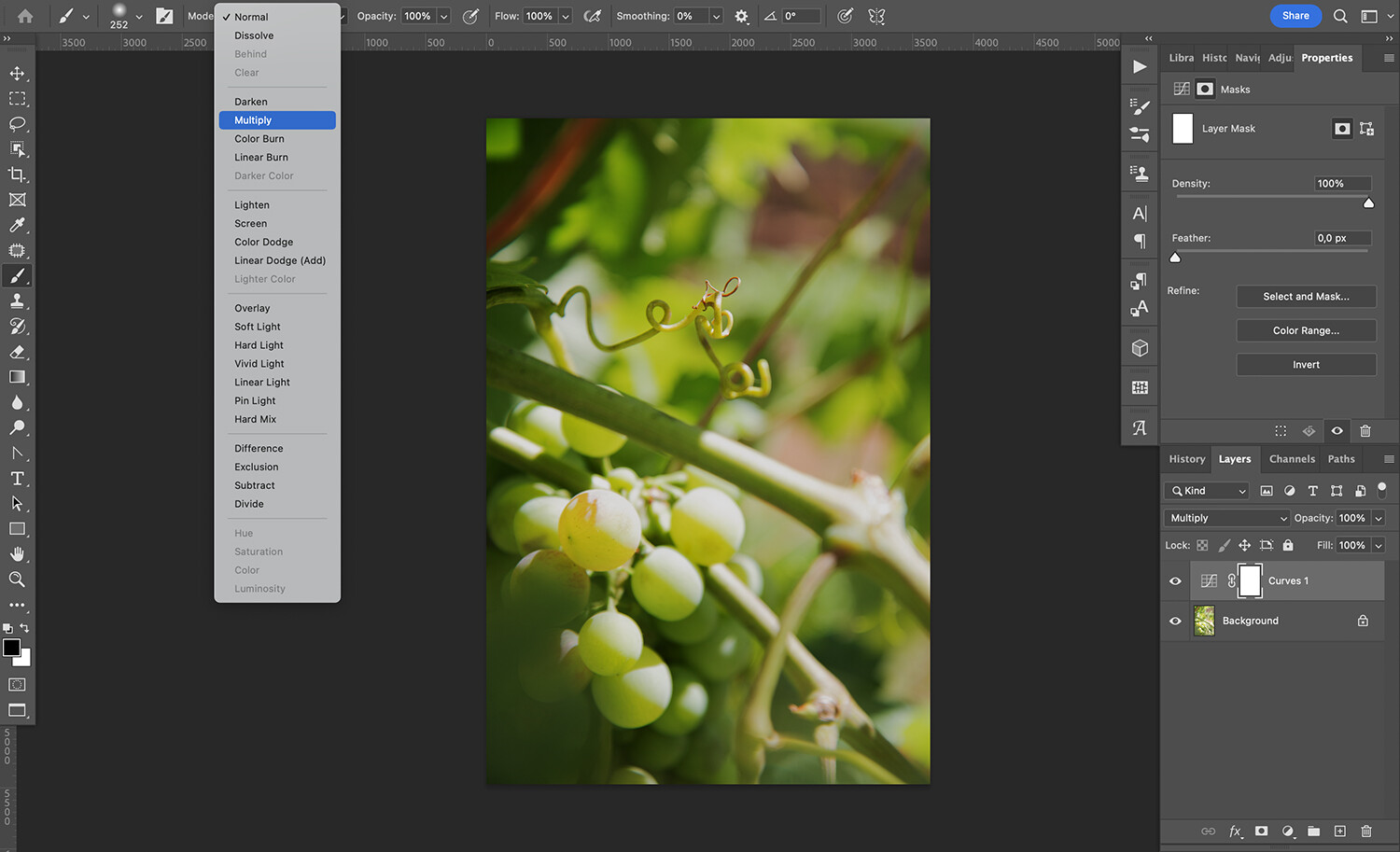Select the Clone Stamp tool
1400x852 pixels.
coord(17,301)
